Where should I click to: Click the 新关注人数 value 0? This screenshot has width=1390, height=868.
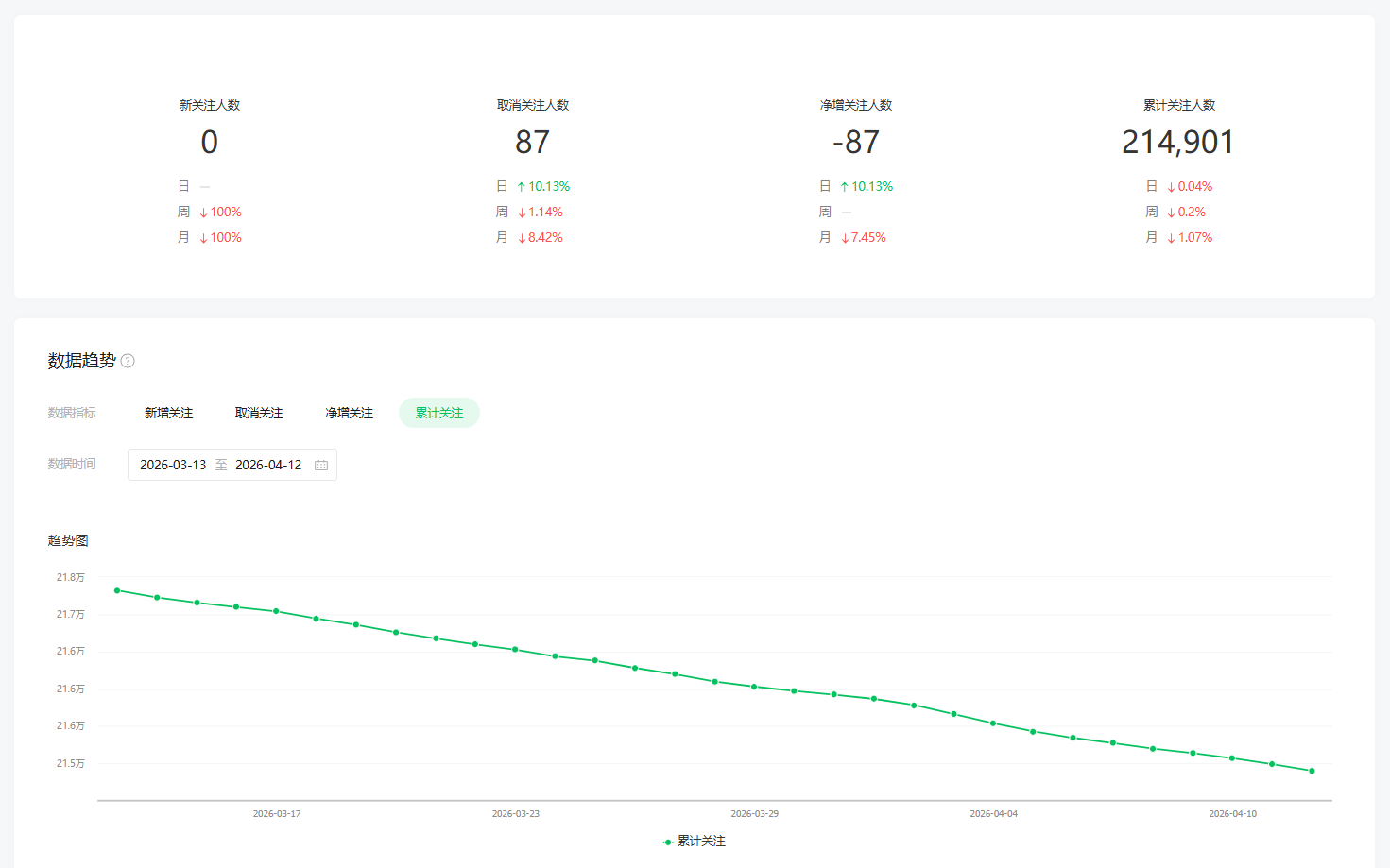tap(209, 143)
